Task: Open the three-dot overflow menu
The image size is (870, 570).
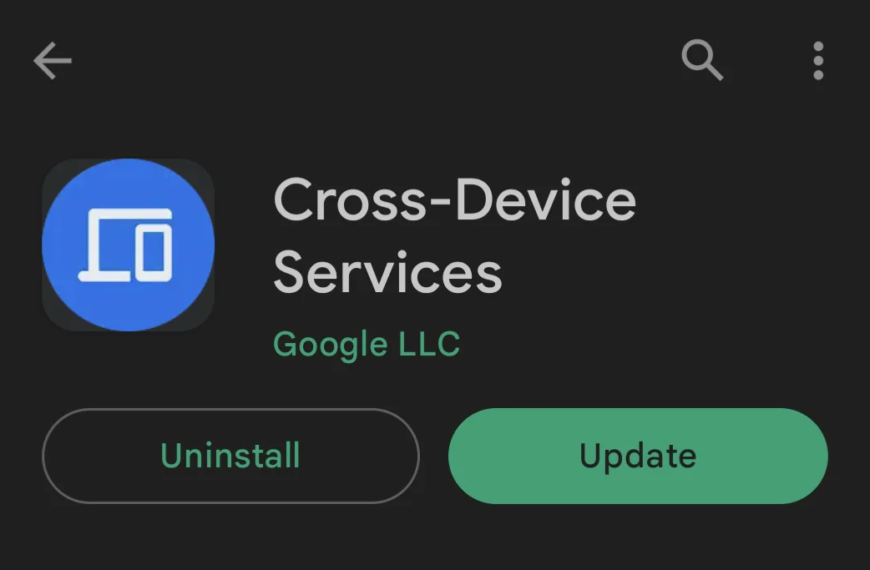Action: click(x=818, y=60)
